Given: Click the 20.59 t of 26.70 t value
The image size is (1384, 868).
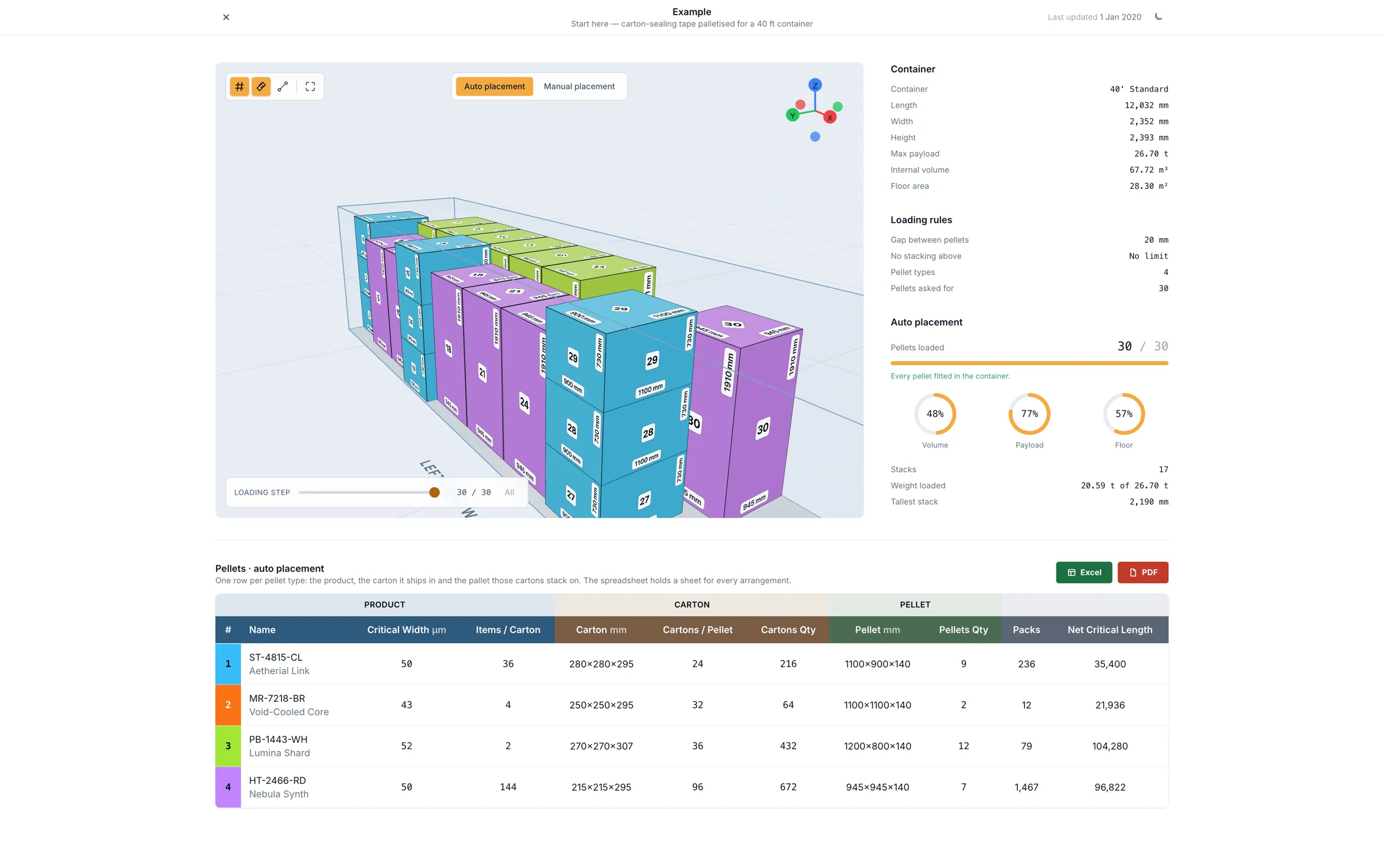Looking at the screenshot, I should point(1124,486).
